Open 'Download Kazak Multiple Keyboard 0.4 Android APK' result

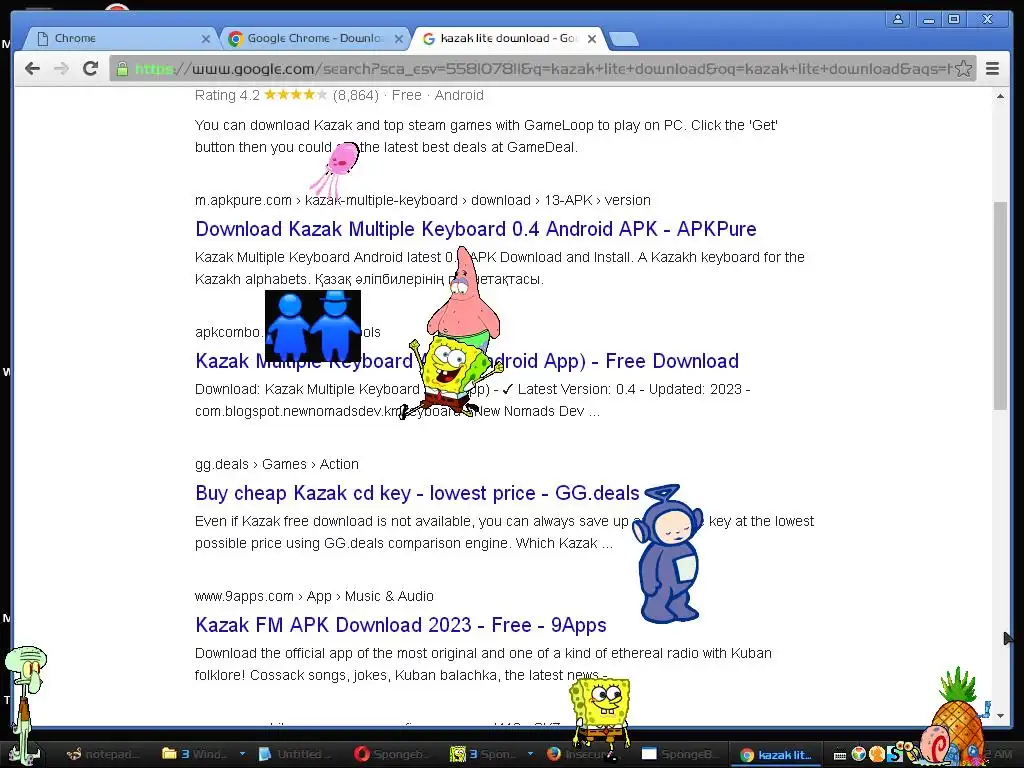(475, 229)
